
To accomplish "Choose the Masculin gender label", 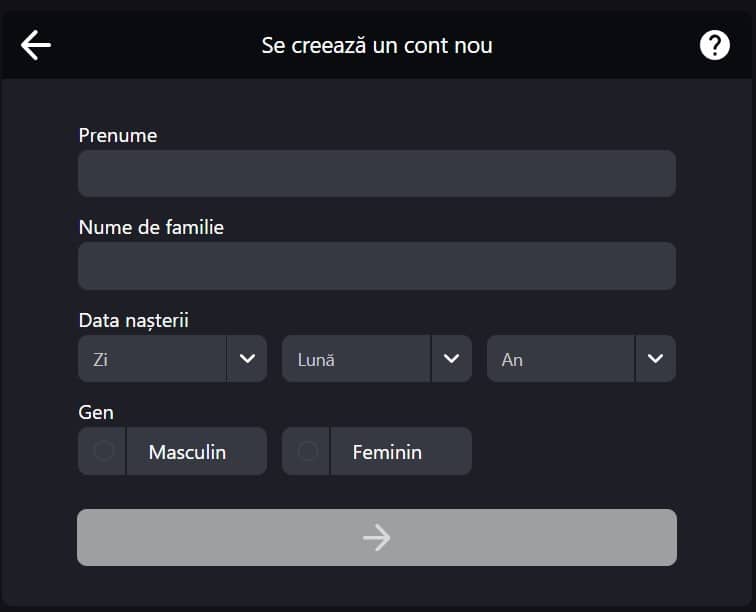I will pos(187,452).
